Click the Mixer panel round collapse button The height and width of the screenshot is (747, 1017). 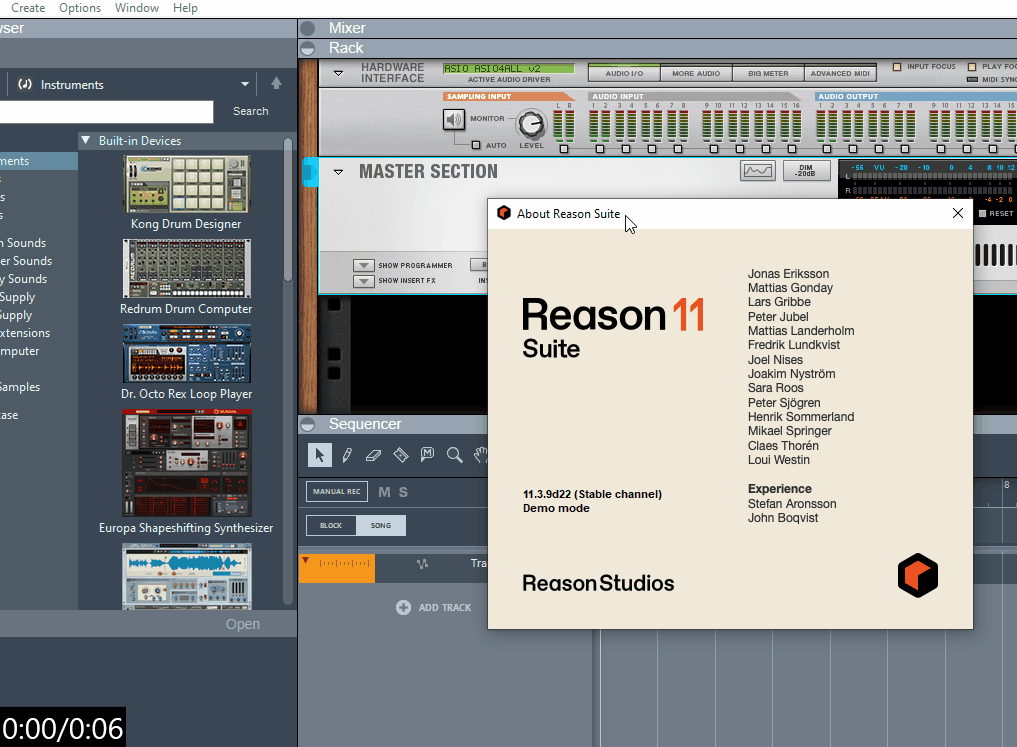click(x=308, y=28)
